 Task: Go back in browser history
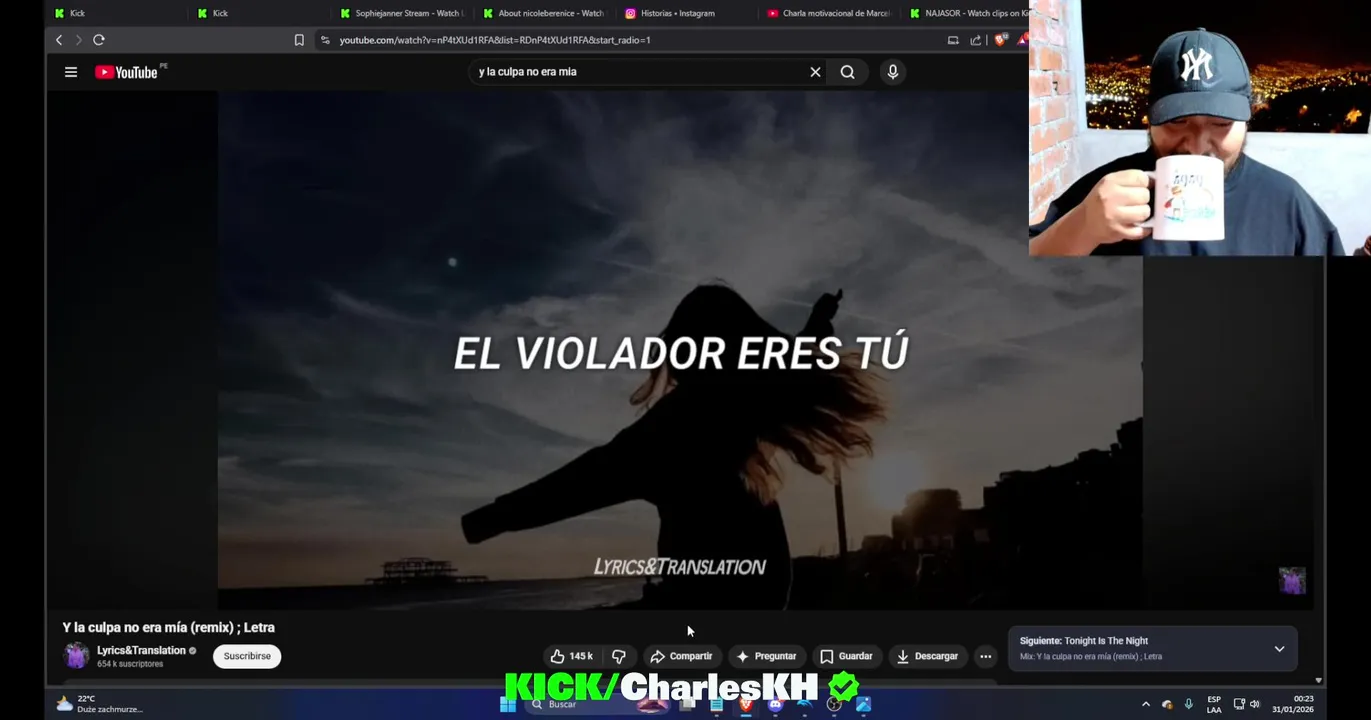[x=59, y=40]
